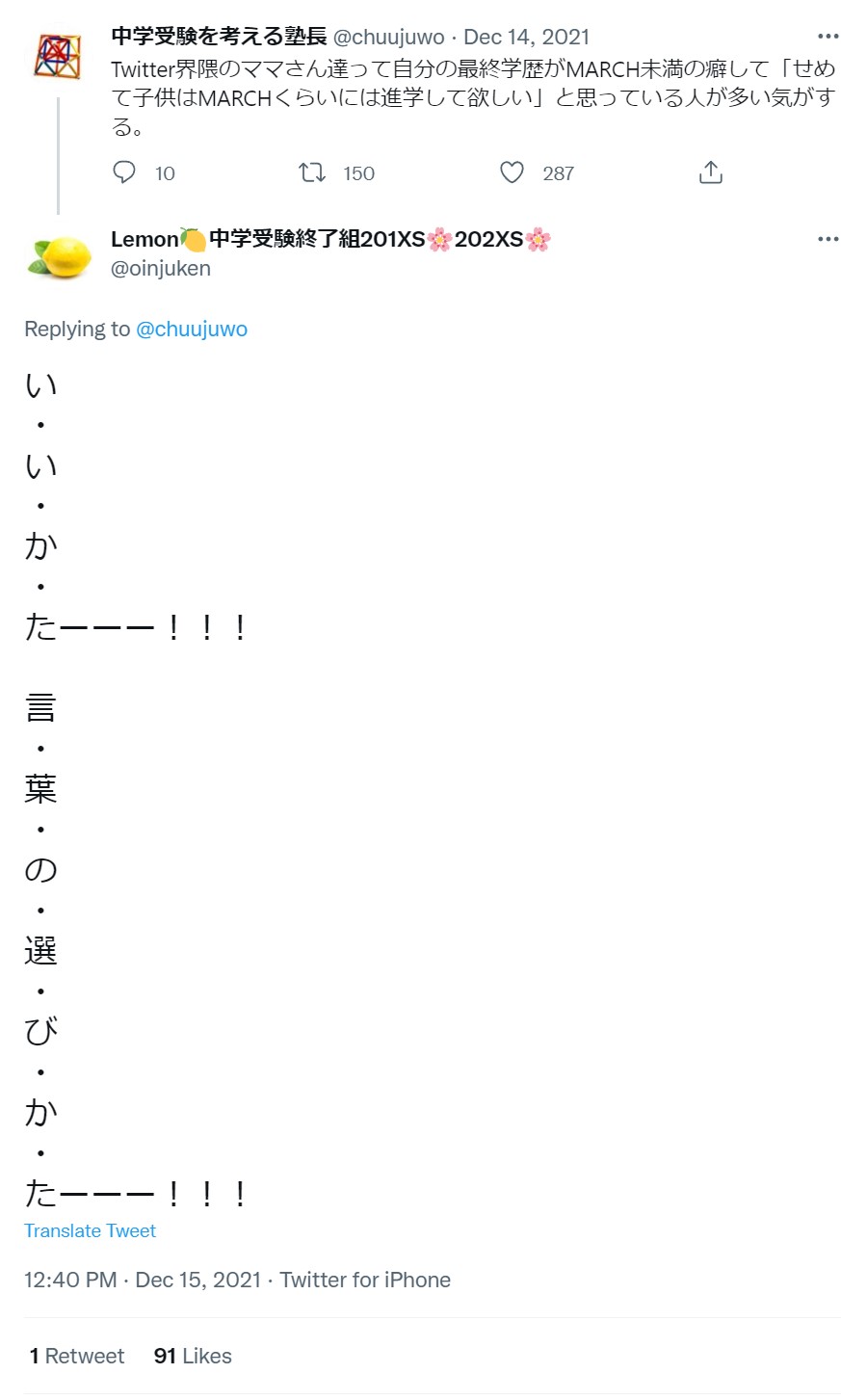Click 中学受験を考える塾長 display name

click(x=219, y=37)
